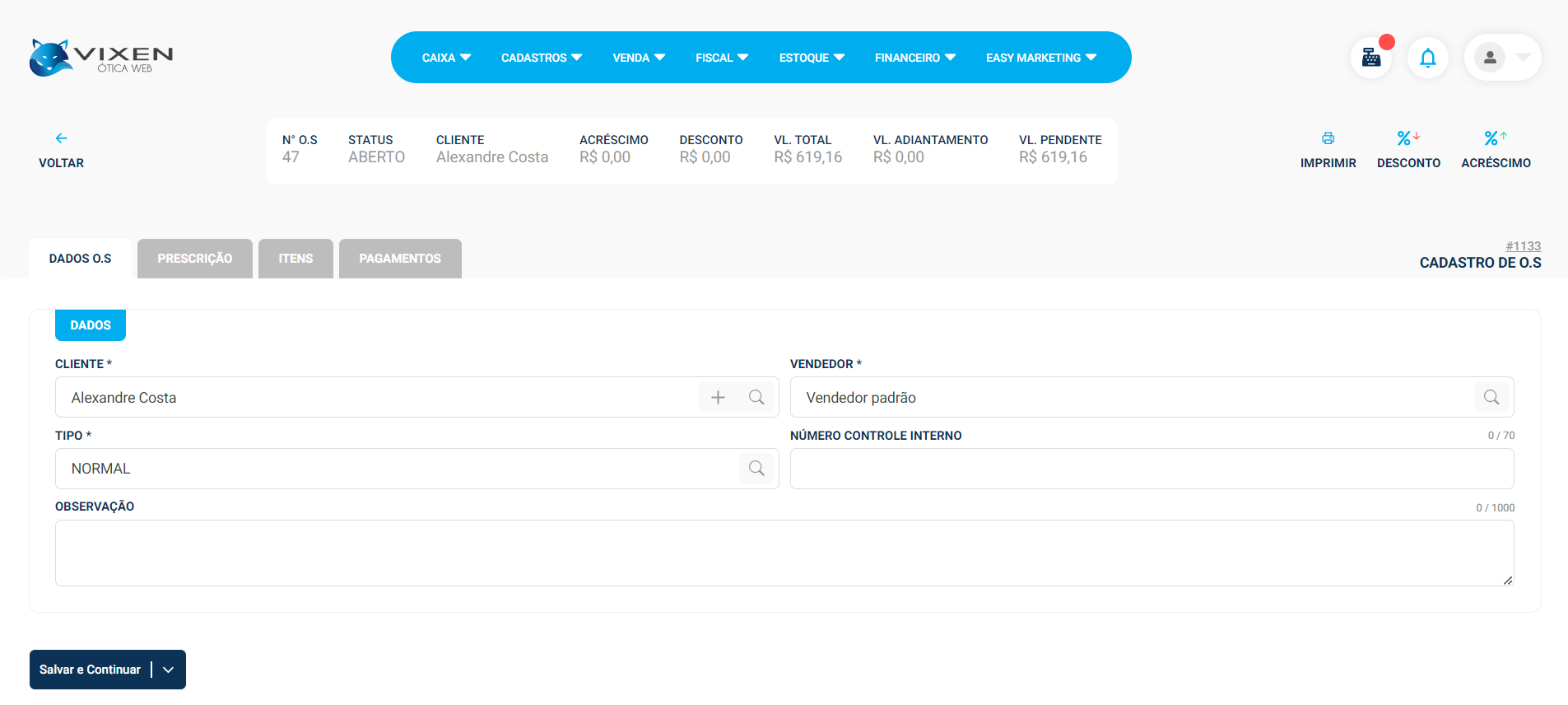Screen dimensions: 1568x705
Task: Open the CAIXA menu
Action: (x=446, y=58)
